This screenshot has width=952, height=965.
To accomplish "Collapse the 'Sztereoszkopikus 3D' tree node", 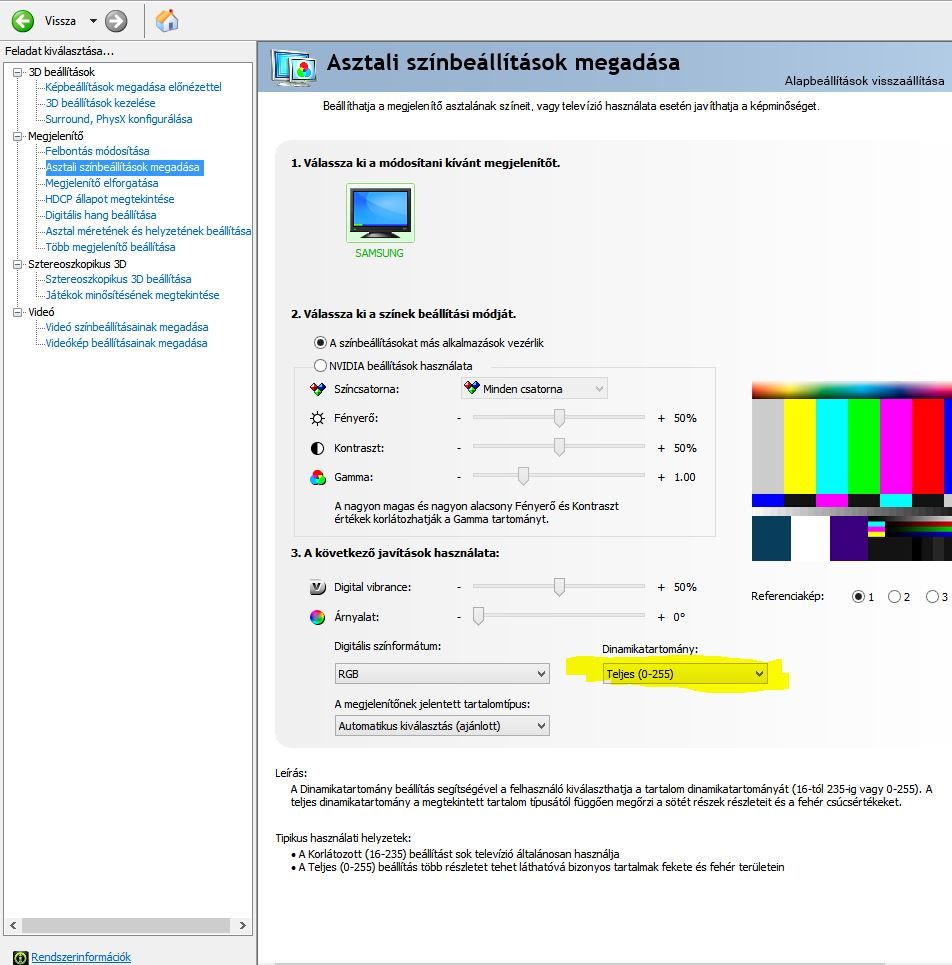I will tap(17, 264).
